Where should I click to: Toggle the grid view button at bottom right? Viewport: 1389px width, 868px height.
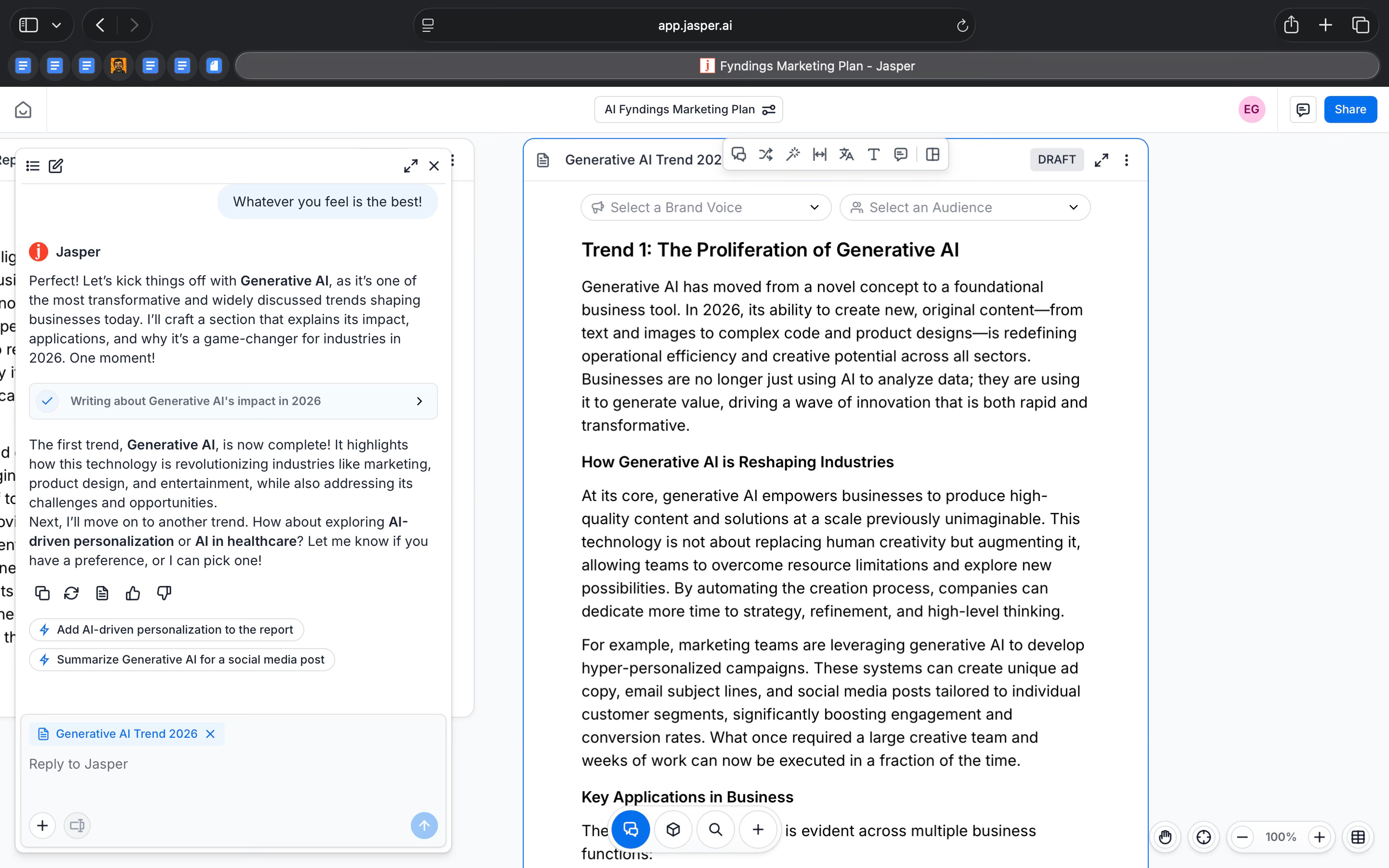1358,837
